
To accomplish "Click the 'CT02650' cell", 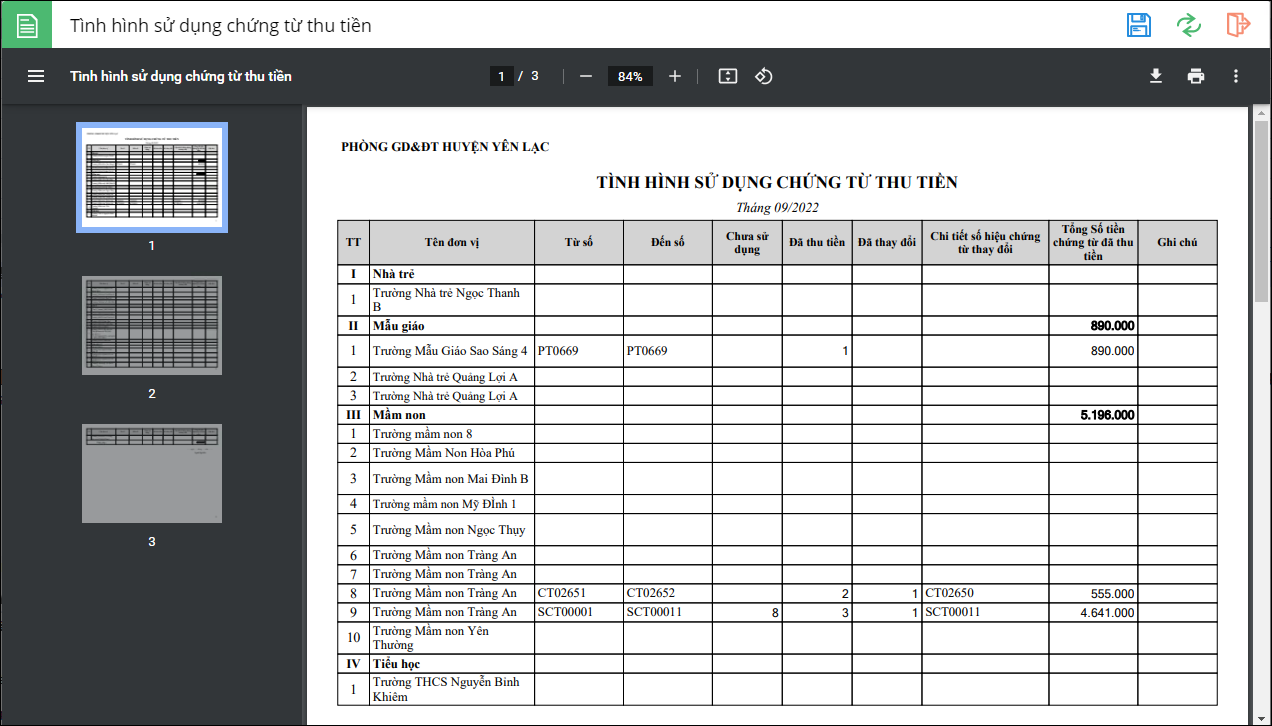I will [x=985, y=593].
